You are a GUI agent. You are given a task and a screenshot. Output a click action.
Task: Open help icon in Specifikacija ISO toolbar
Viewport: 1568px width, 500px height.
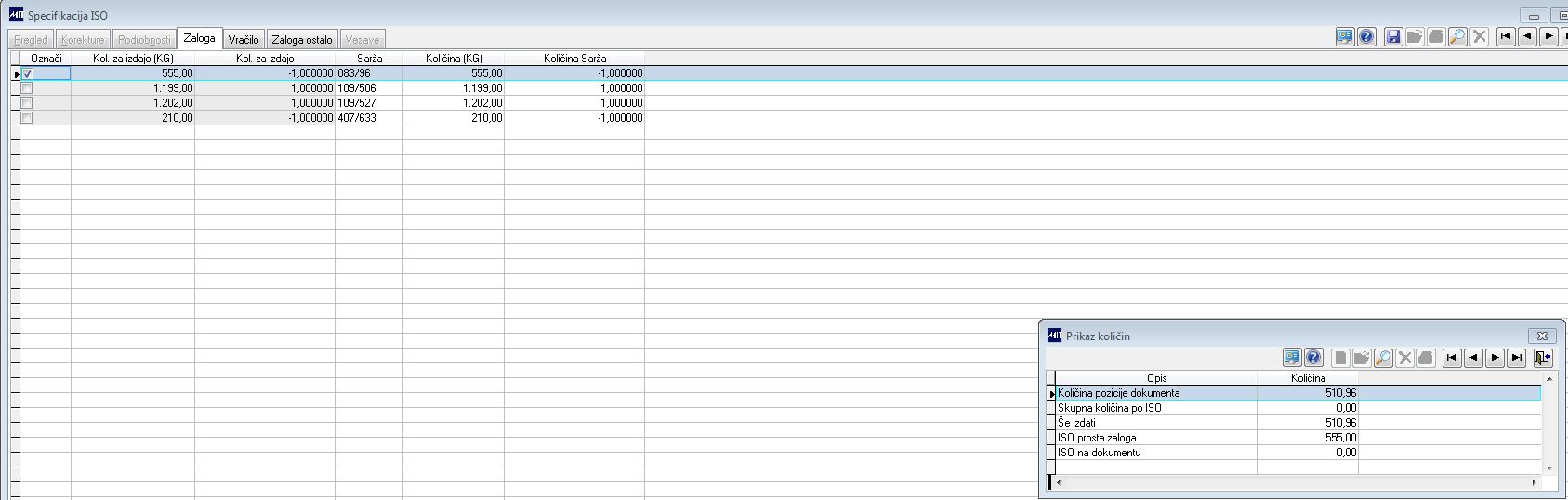coord(1366,37)
